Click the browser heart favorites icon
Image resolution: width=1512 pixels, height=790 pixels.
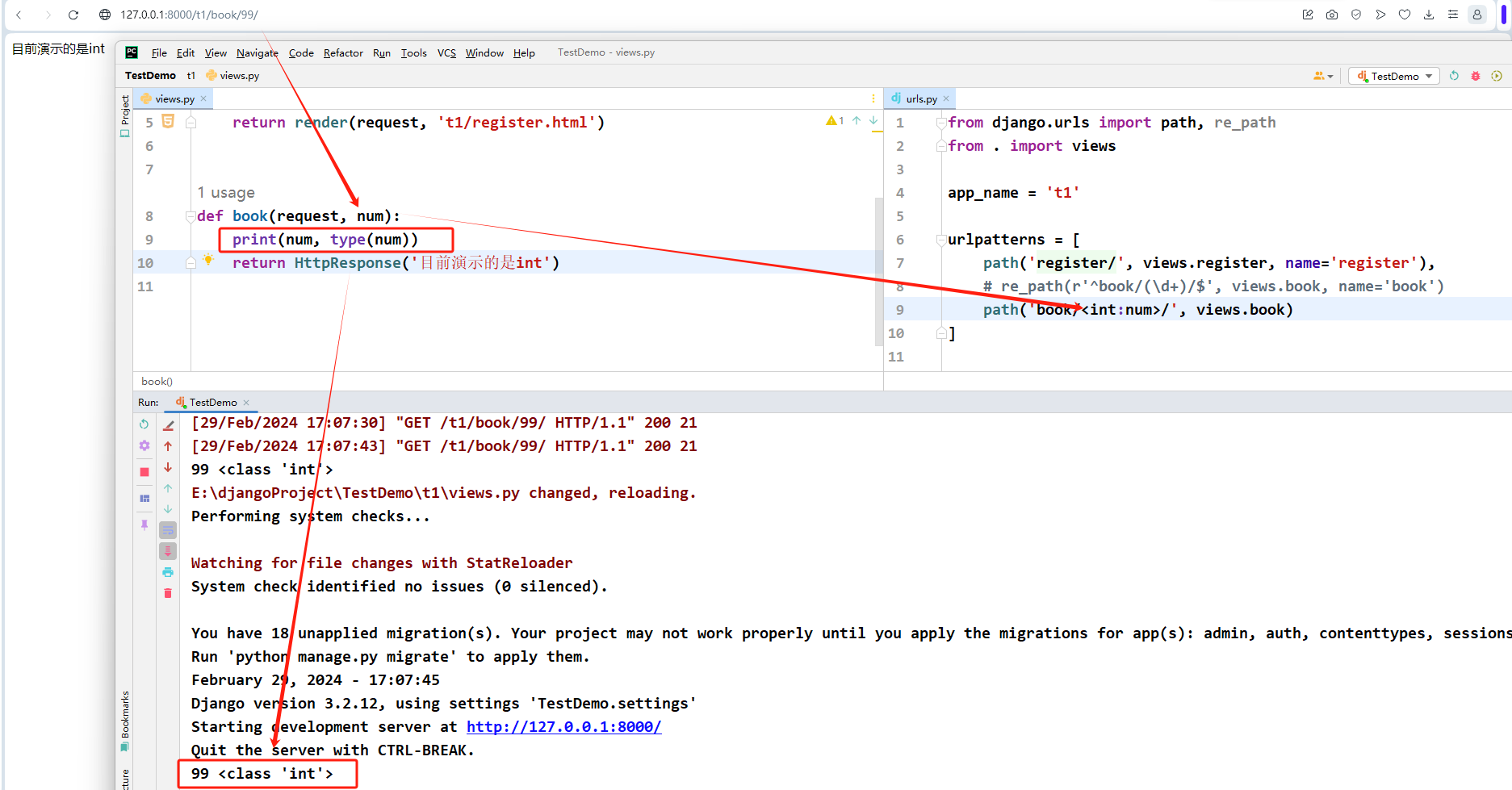point(1405,15)
